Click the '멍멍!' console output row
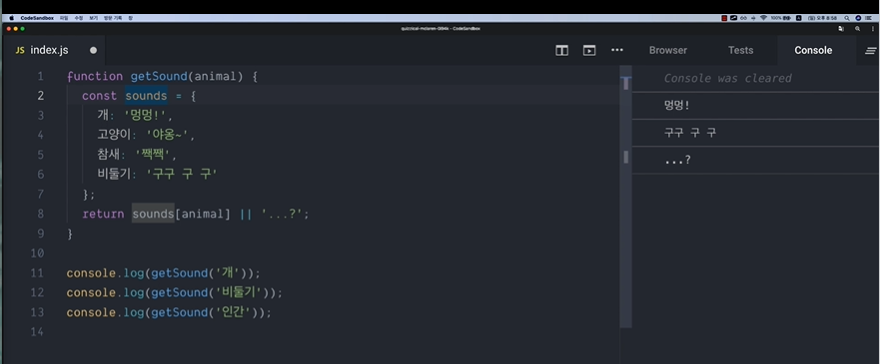 point(755,105)
